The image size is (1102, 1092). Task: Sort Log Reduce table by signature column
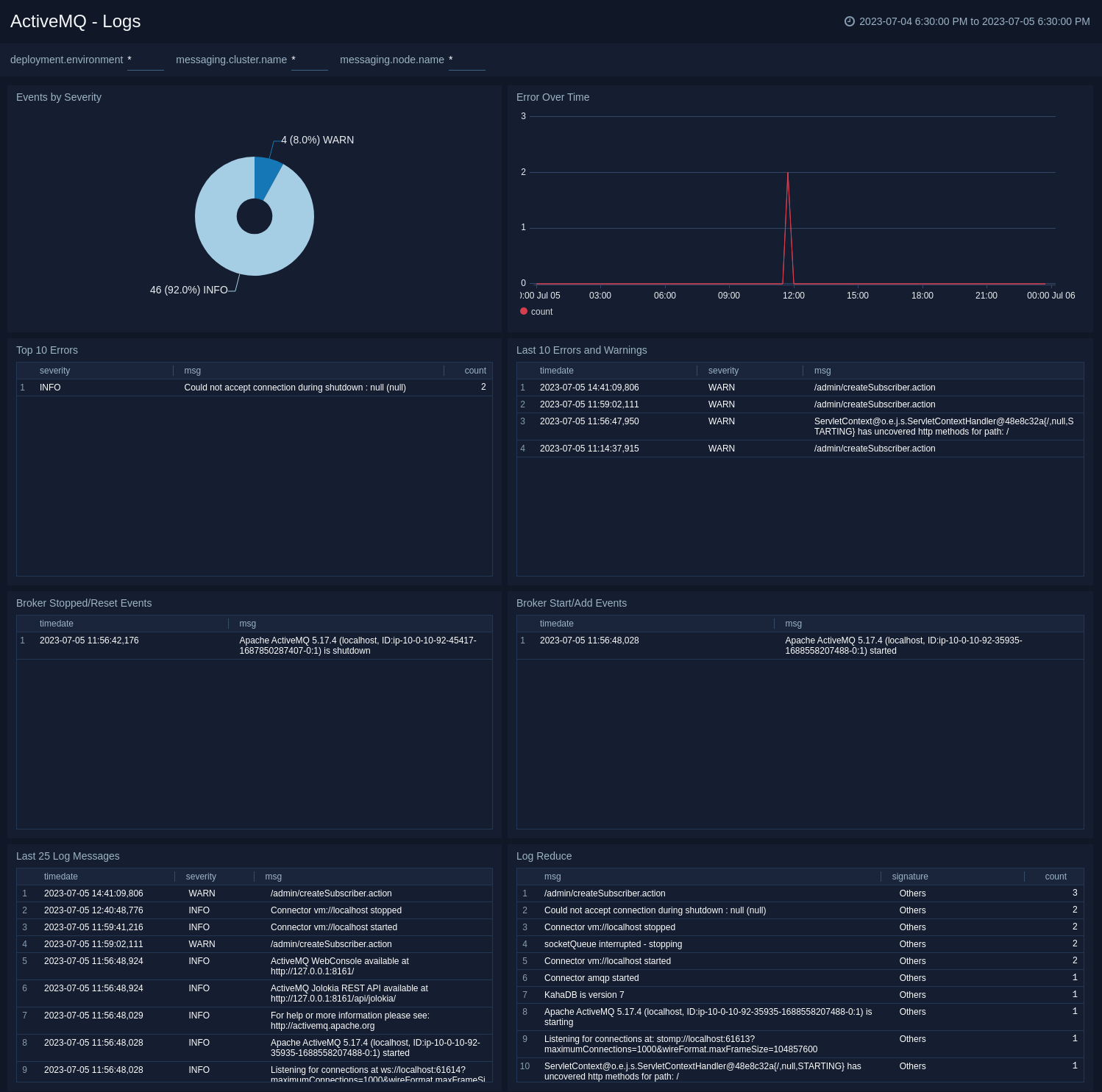click(910, 877)
